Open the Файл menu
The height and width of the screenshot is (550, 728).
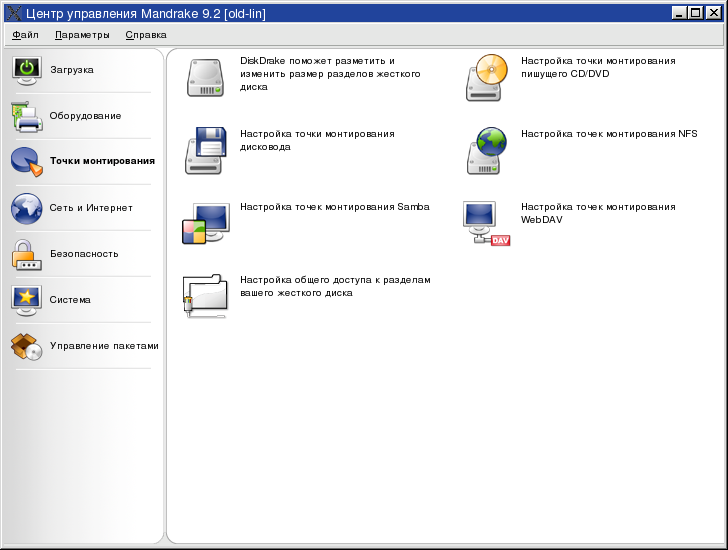[x=25, y=35]
